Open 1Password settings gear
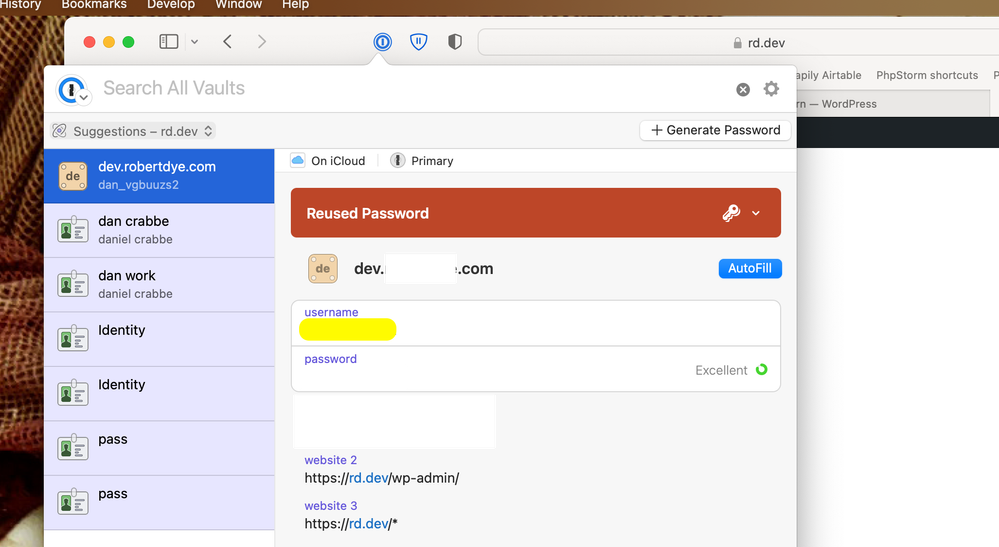The width and height of the screenshot is (999, 547). (771, 89)
